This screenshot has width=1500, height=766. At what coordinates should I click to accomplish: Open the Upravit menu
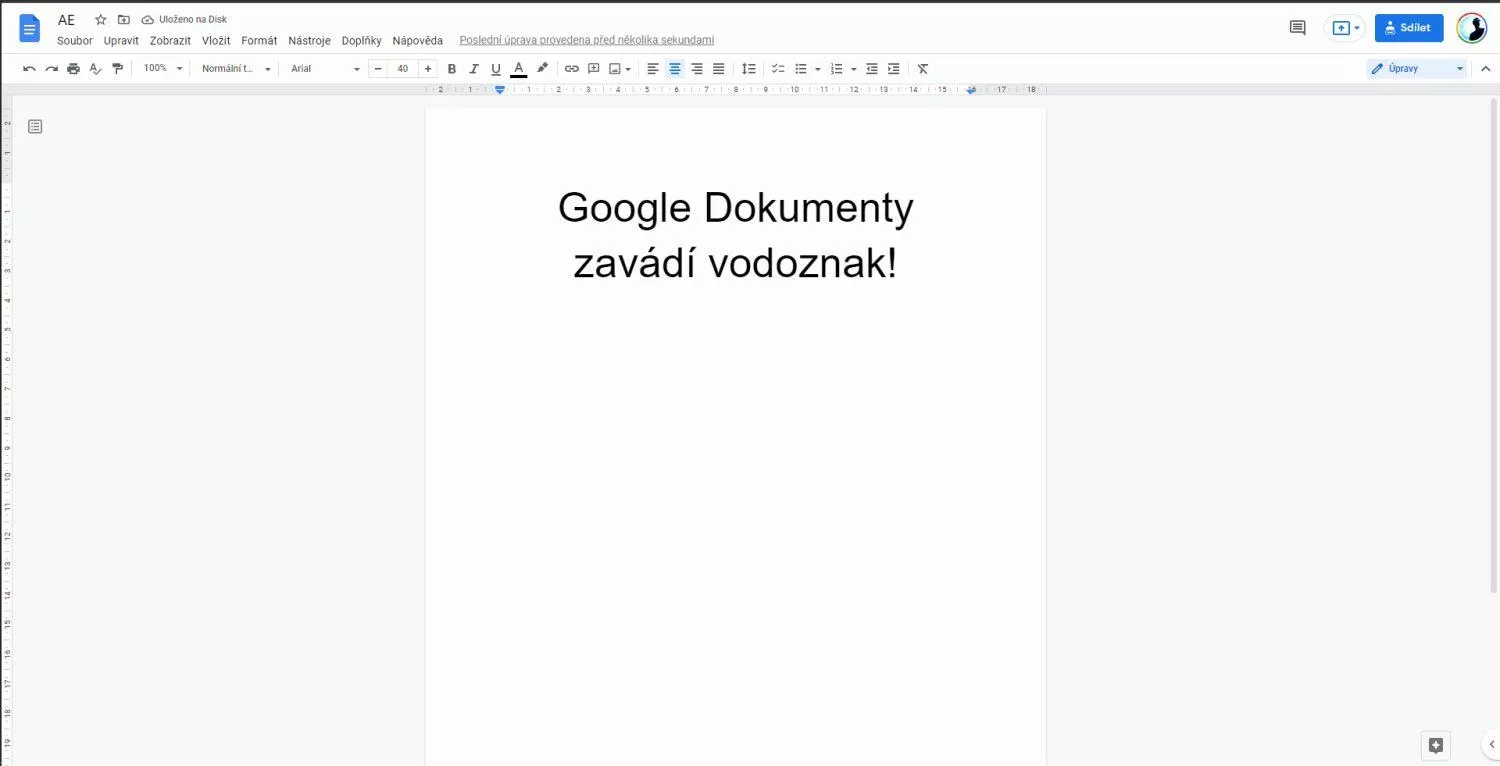[x=121, y=41]
